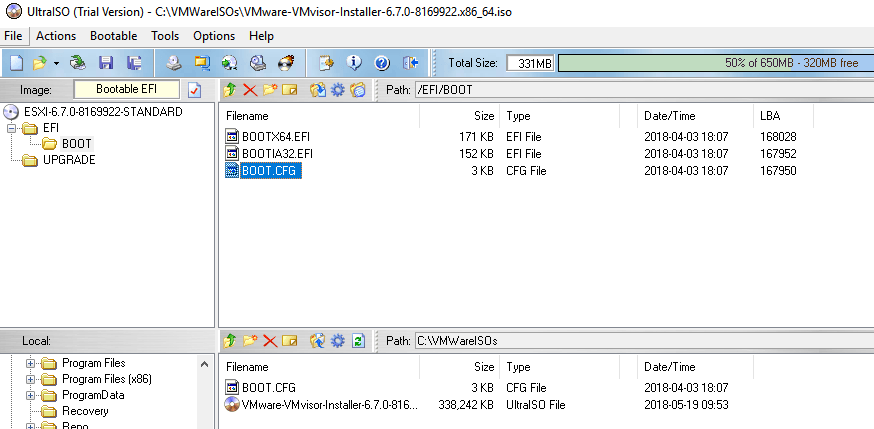
Task: Click the New image toolbar icon
Action: [16, 63]
